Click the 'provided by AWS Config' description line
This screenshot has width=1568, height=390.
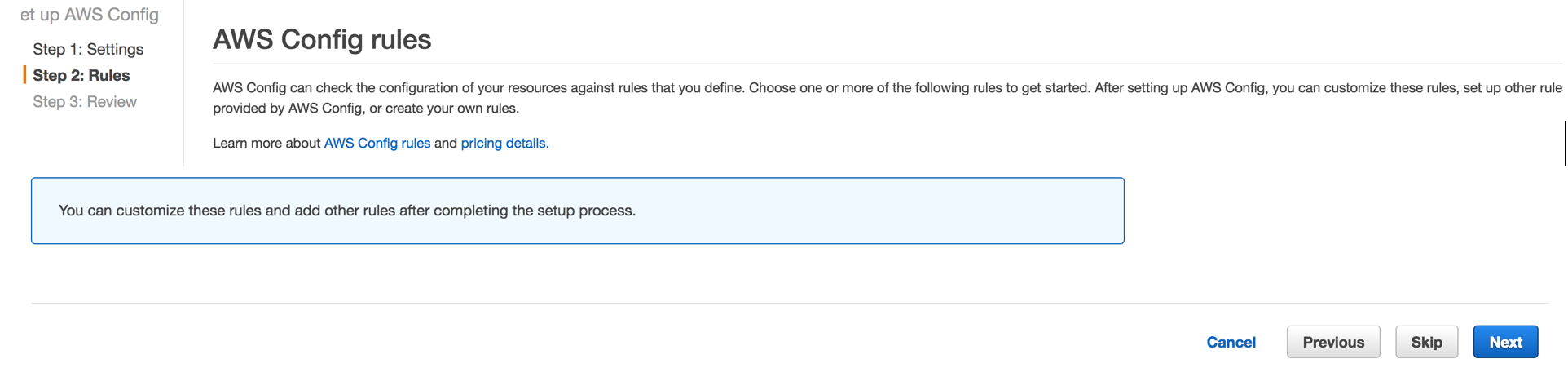coord(365,108)
